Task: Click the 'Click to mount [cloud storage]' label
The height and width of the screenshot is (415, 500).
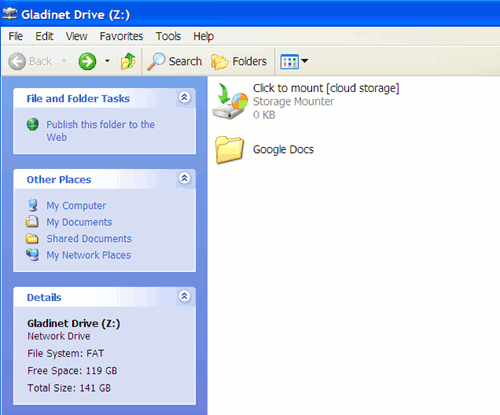Action: [x=326, y=88]
